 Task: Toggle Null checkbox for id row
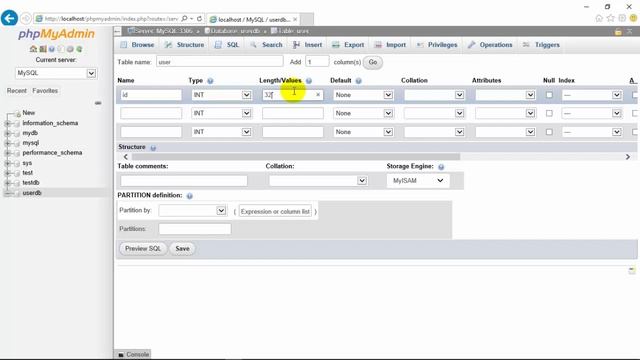pyautogui.click(x=549, y=95)
